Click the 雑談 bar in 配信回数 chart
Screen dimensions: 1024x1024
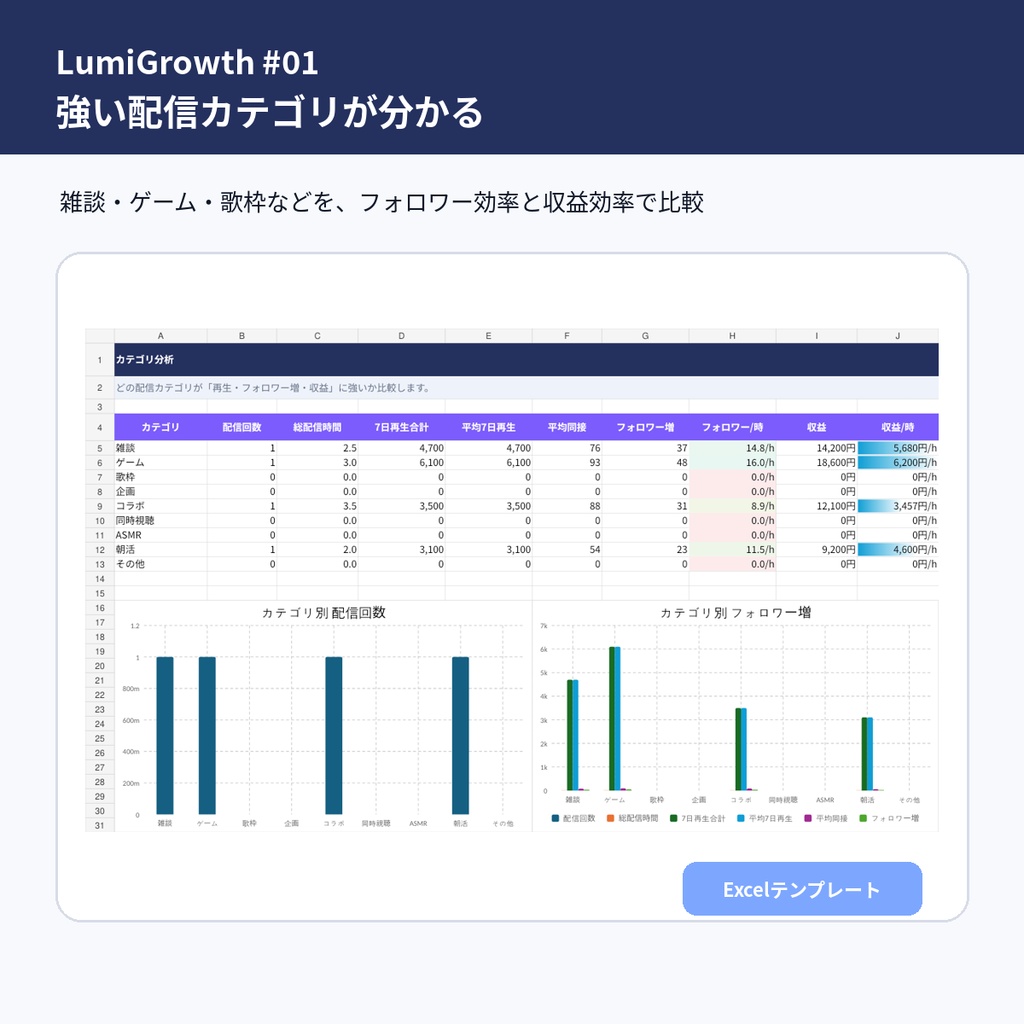tap(165, 735)
